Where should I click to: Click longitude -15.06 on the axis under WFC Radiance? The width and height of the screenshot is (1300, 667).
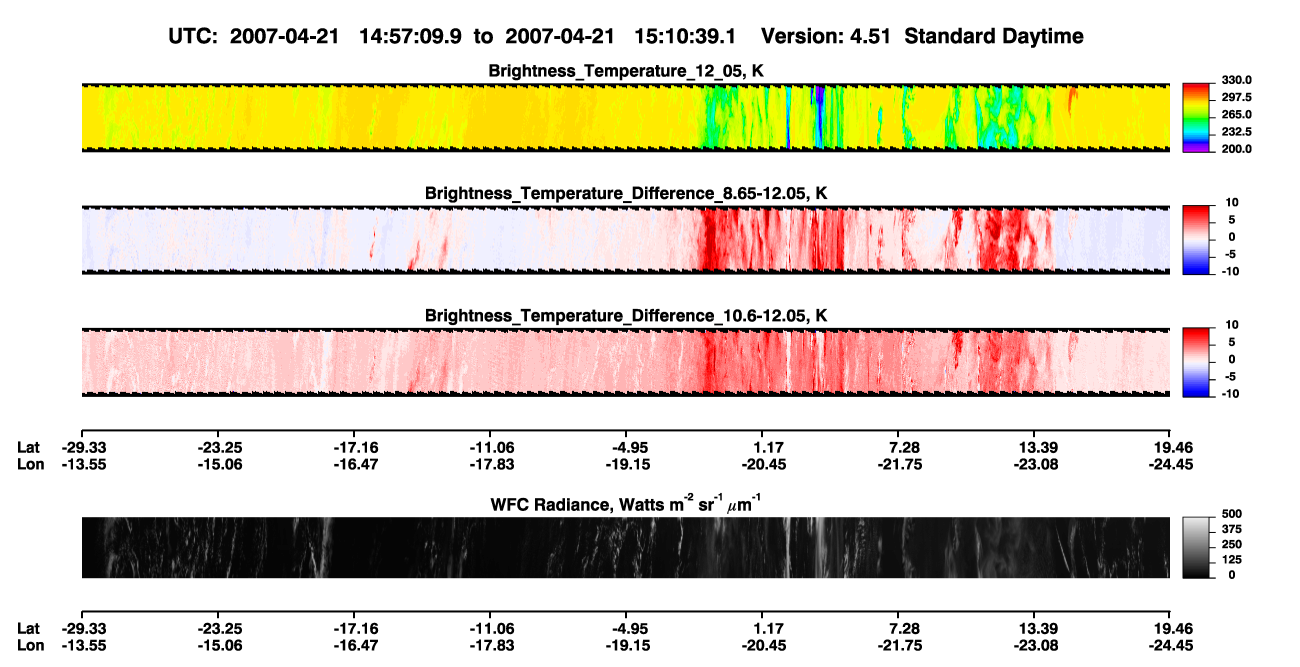tap(218, 645)
